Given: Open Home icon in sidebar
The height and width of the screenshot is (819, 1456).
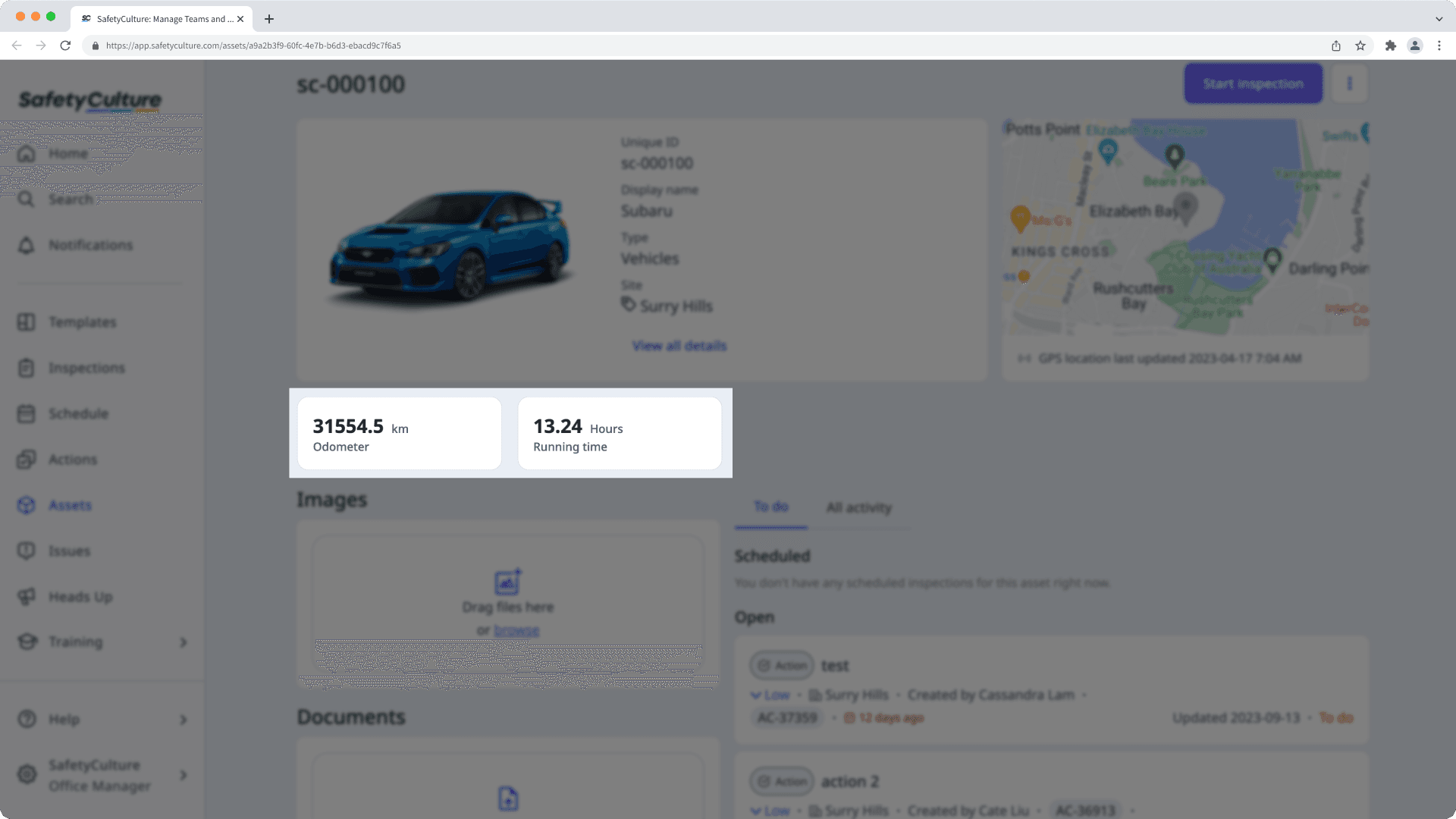Looking at the screenshot, I should tap(27, 154).
